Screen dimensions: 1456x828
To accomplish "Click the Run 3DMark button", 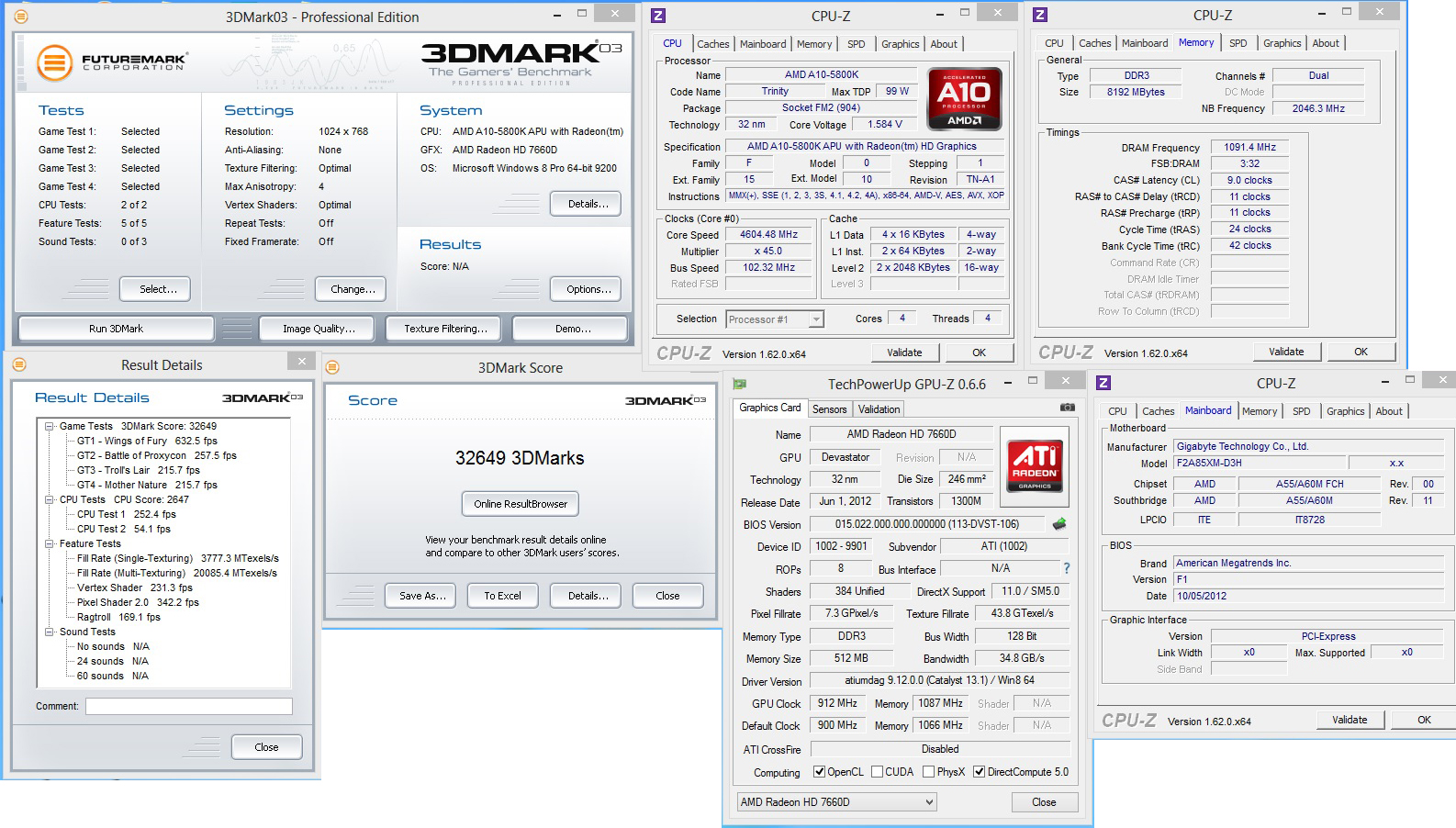I will [x=117, y=329].
